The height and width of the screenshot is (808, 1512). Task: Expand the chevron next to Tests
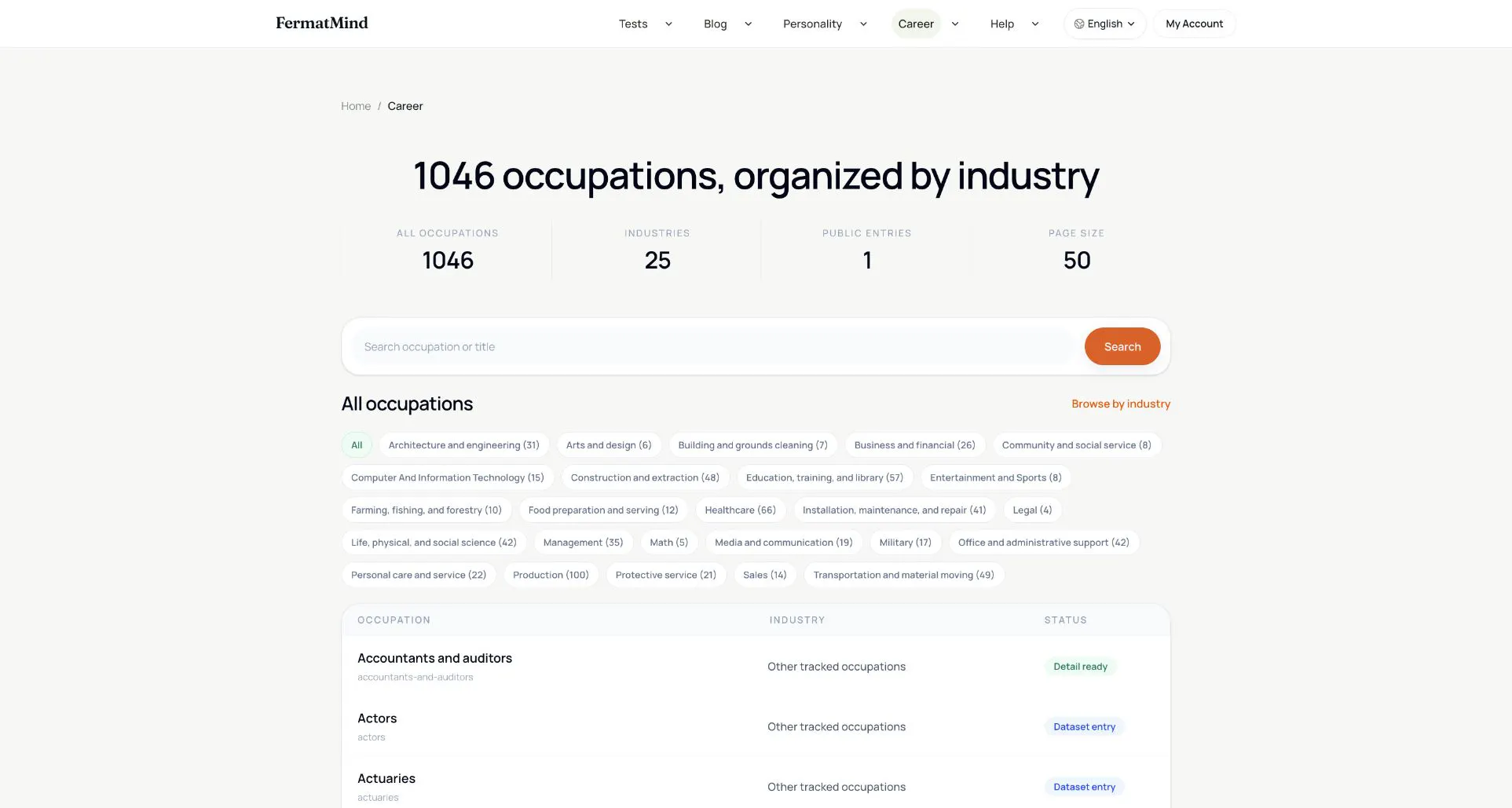(x=668, y=24)
